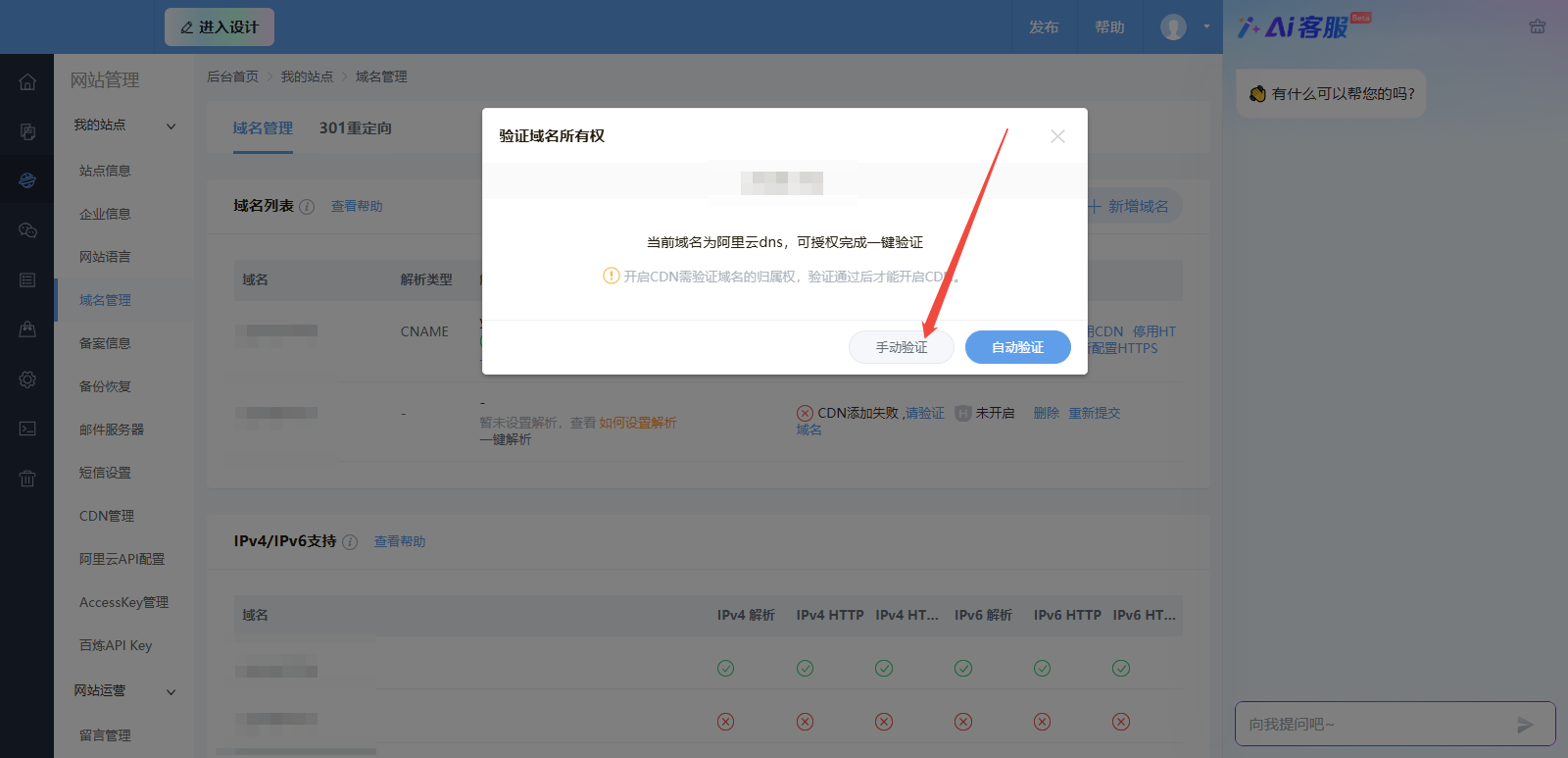Screen dimensions: 1568x758
Task: Click 发布 in top bar
Action: pos(1044,27)
